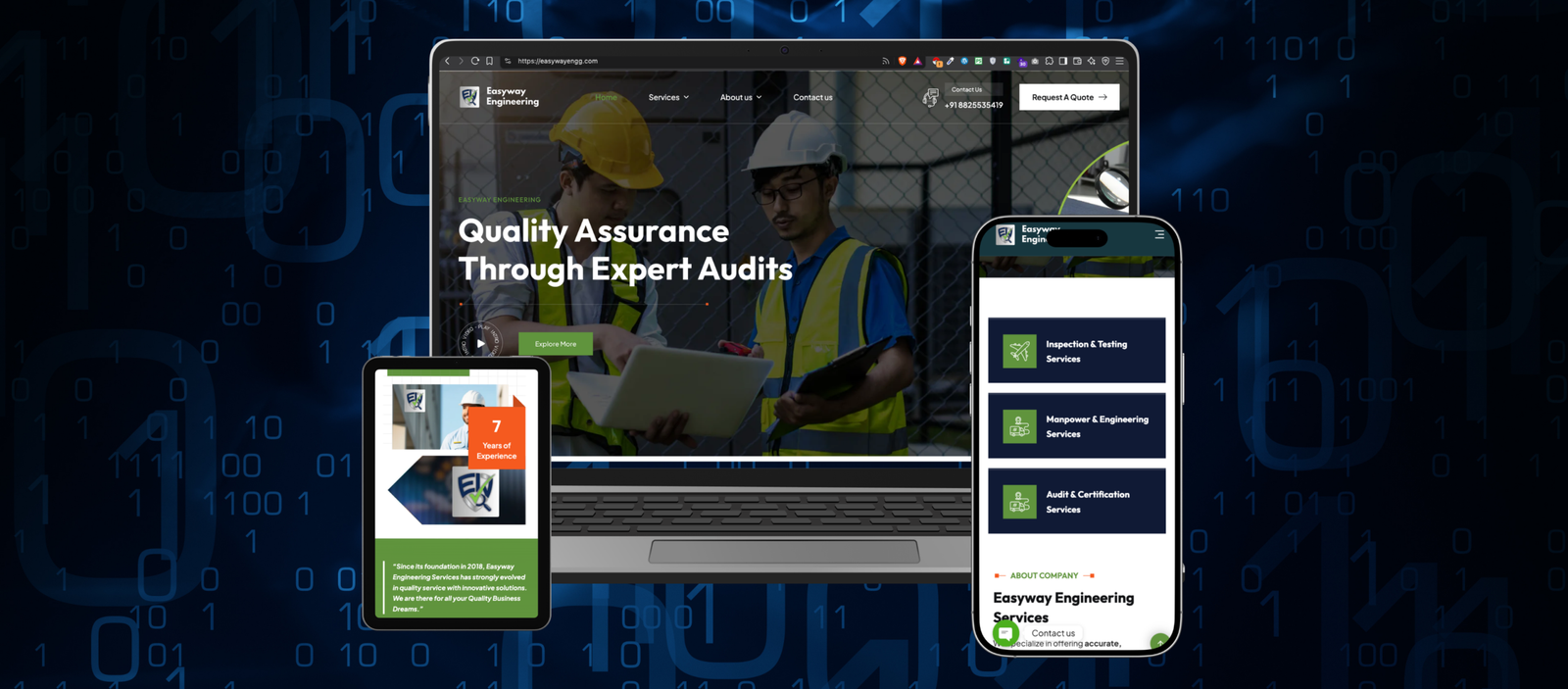1568x689 pixels.
Task: Click the browser forward arrow
Action: tap(461, 61)
